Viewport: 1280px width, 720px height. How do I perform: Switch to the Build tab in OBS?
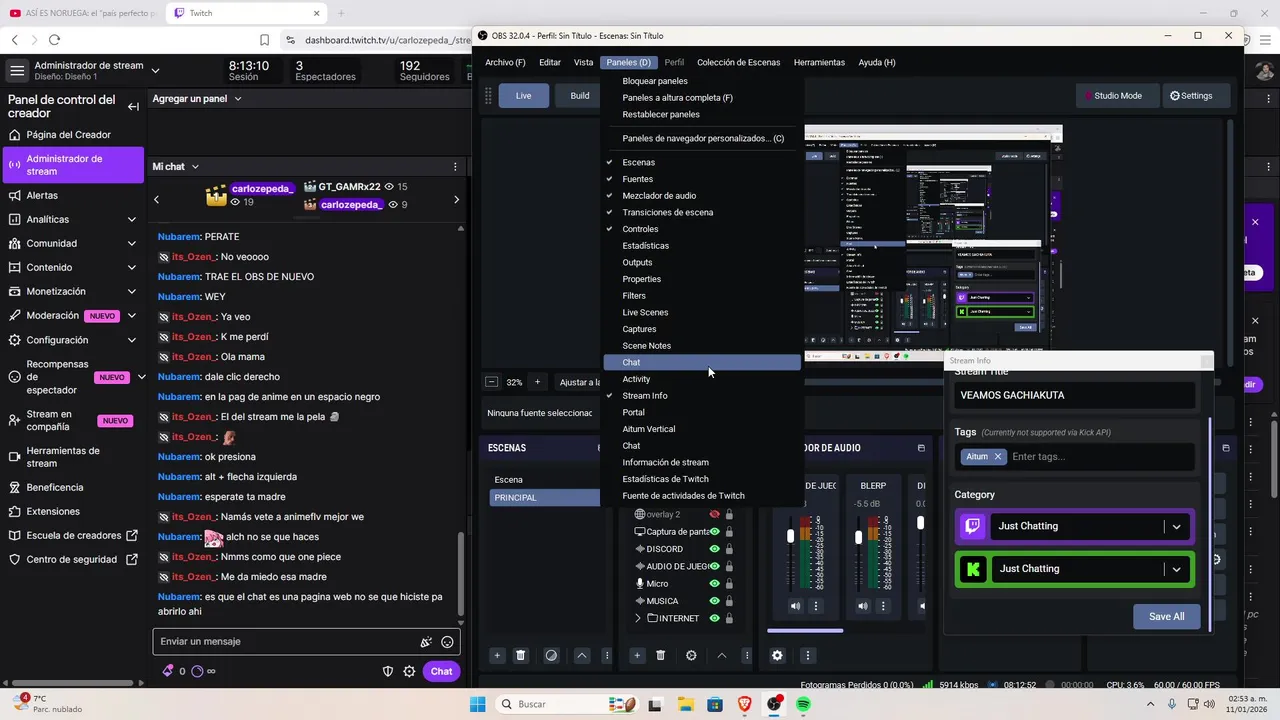580,96
